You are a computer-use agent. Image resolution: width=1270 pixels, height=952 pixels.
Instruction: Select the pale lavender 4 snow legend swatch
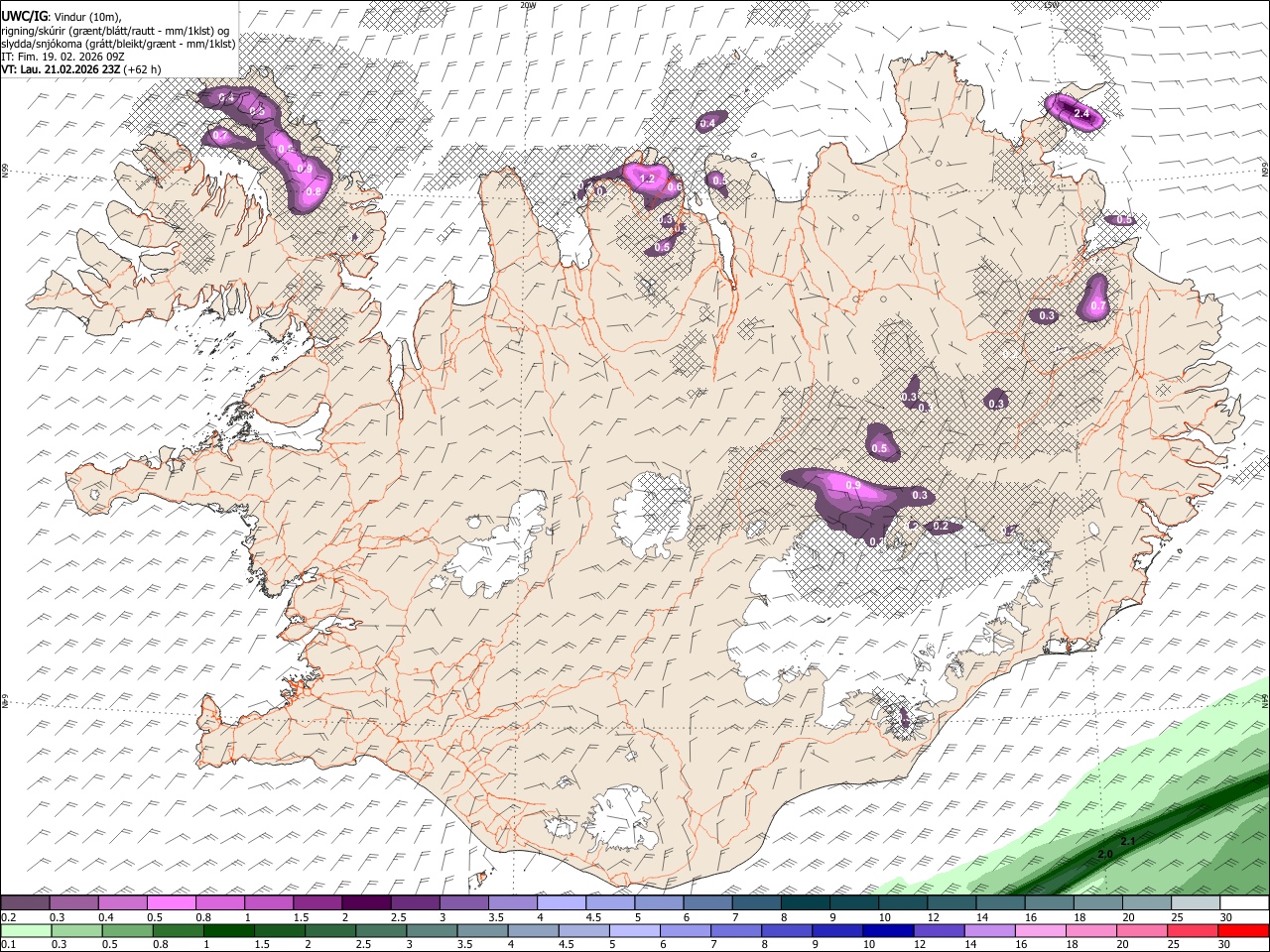pos(562,903)
